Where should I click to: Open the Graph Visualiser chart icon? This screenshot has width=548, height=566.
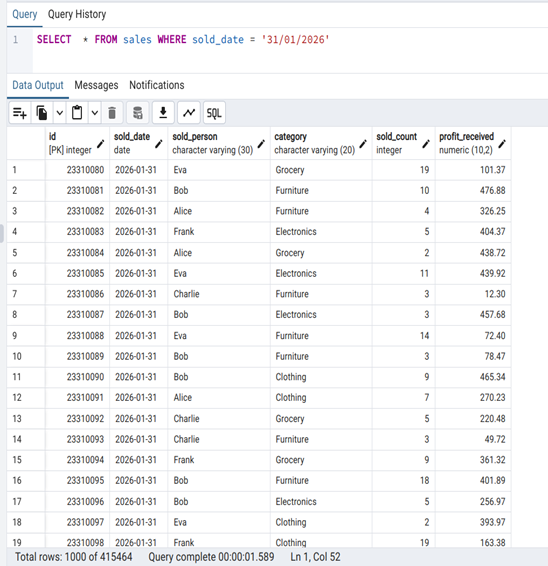pyautogui.click(x=189, y=113)
